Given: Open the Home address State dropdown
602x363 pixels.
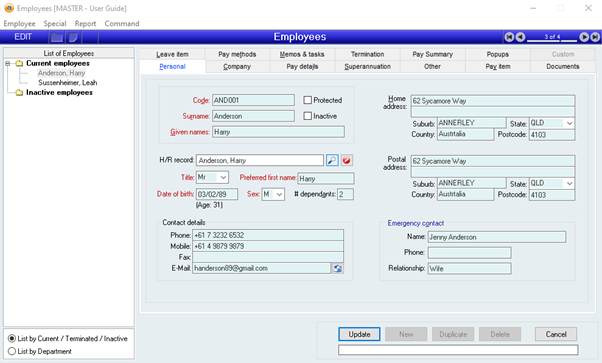Looking at the screenshot, I should coord(569,123).
